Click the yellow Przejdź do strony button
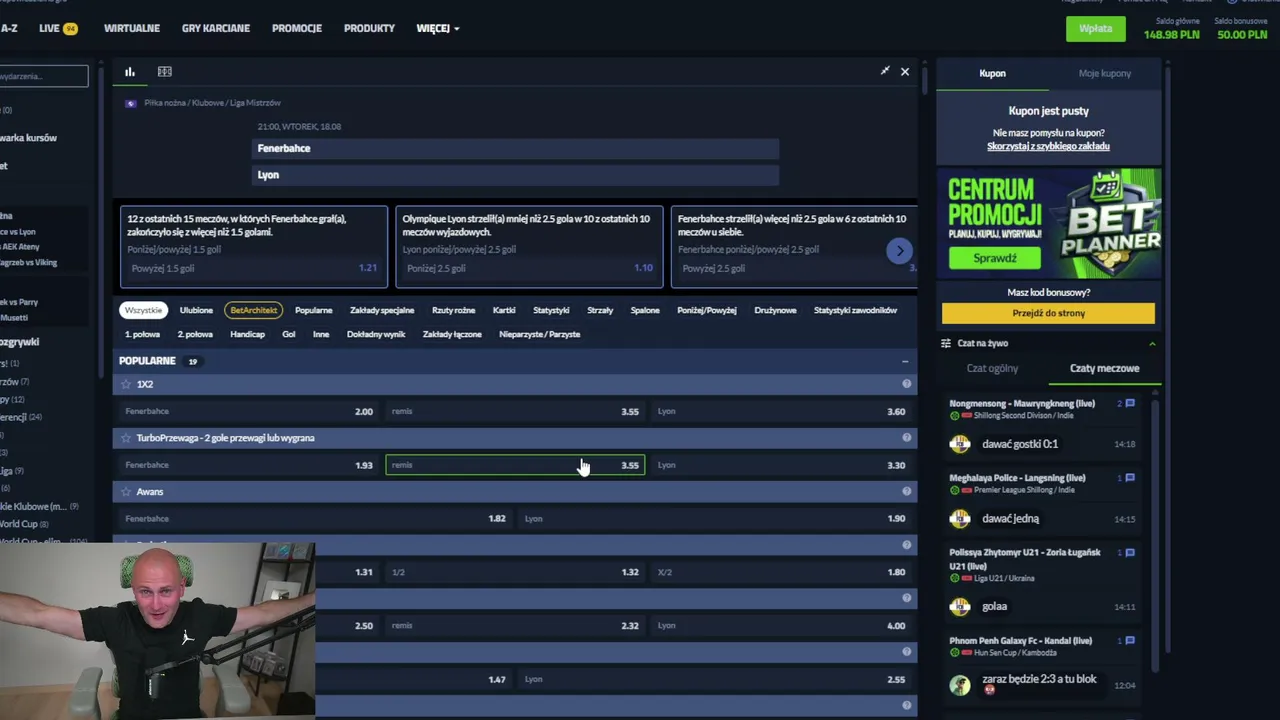The image size is (1280, 720). (1048, 313)
